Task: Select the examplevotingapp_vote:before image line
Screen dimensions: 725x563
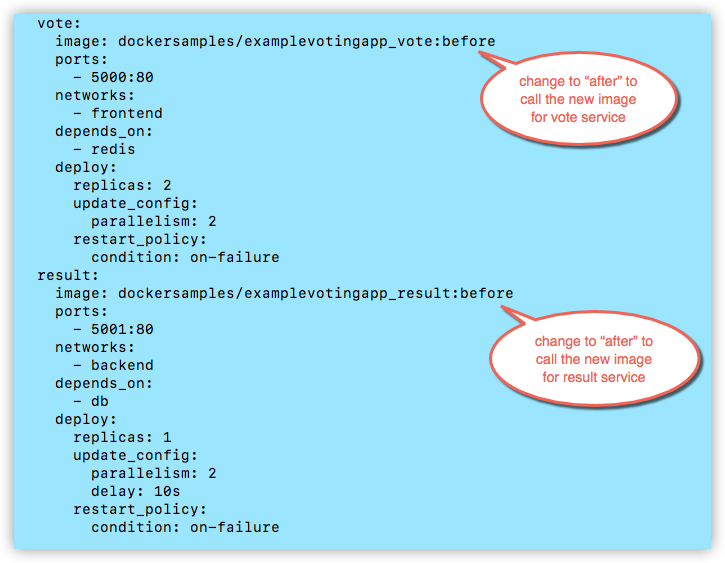Action: [x=275, y=41]
